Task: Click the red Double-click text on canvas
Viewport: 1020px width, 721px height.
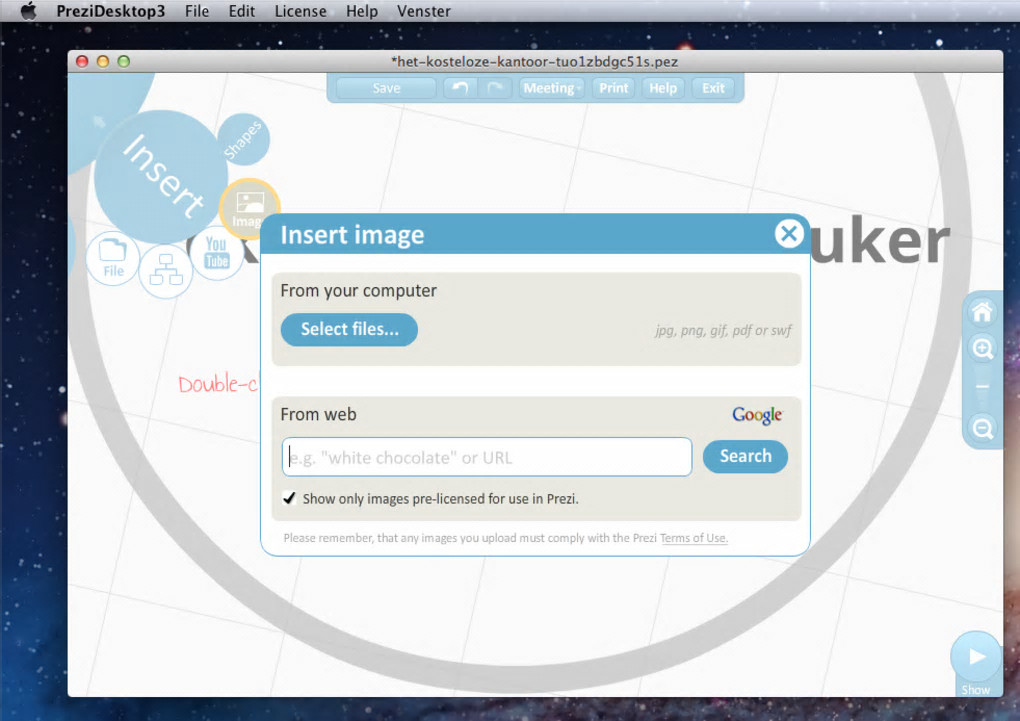Action: pyautogui.click(x=218, y=384)
